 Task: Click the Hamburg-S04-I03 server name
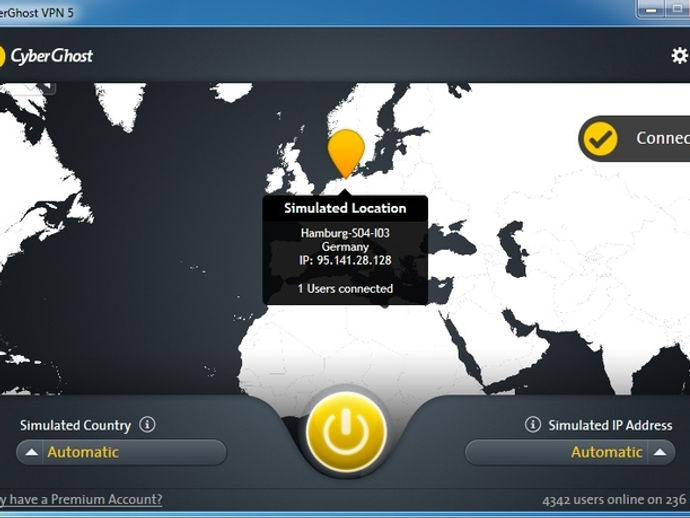coord(345,233)
